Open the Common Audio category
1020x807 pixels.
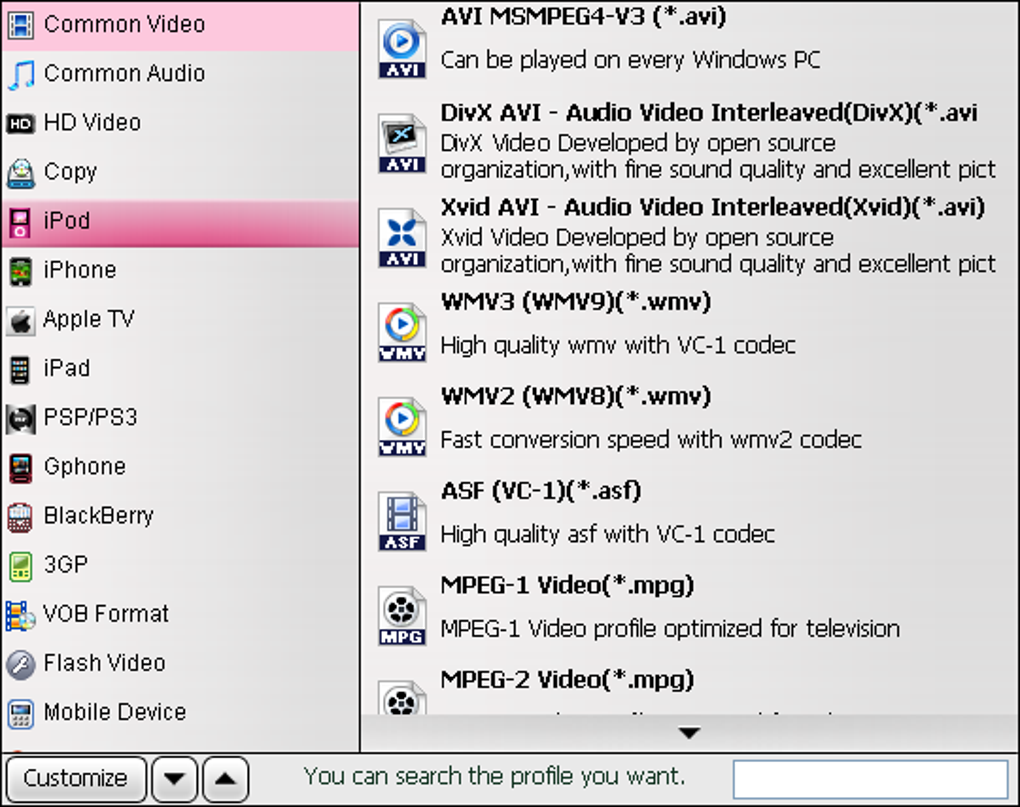(180, 73)
